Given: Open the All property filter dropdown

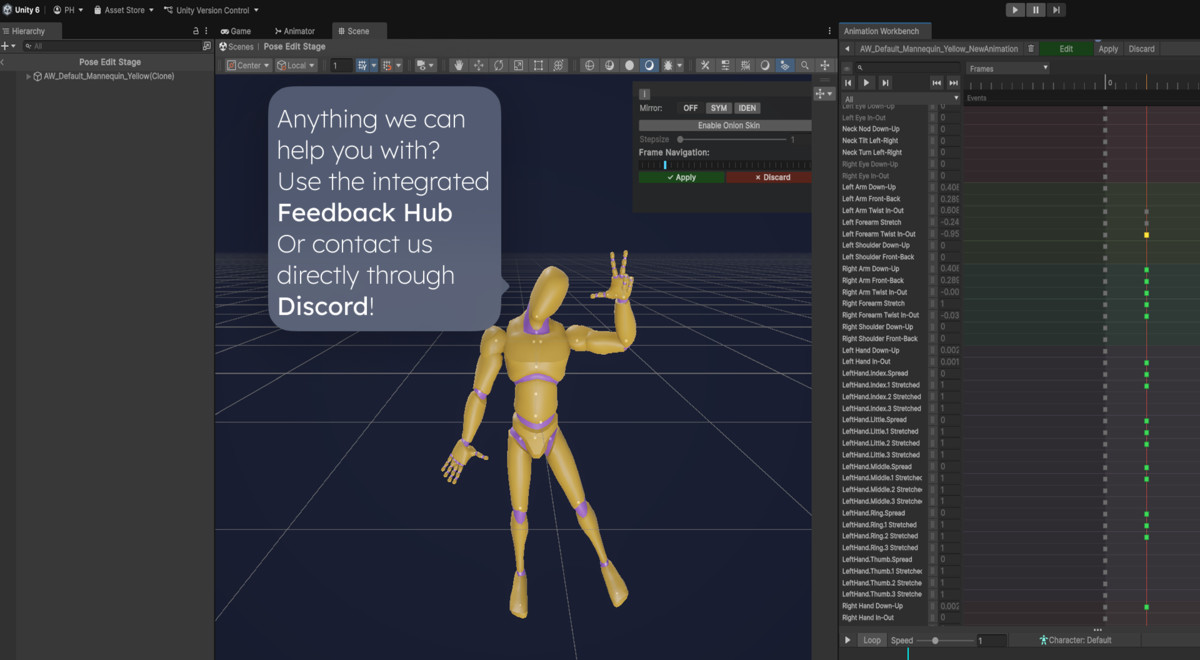Looking at the screenshot, I should pyautogui.click(x=901, y=99).
